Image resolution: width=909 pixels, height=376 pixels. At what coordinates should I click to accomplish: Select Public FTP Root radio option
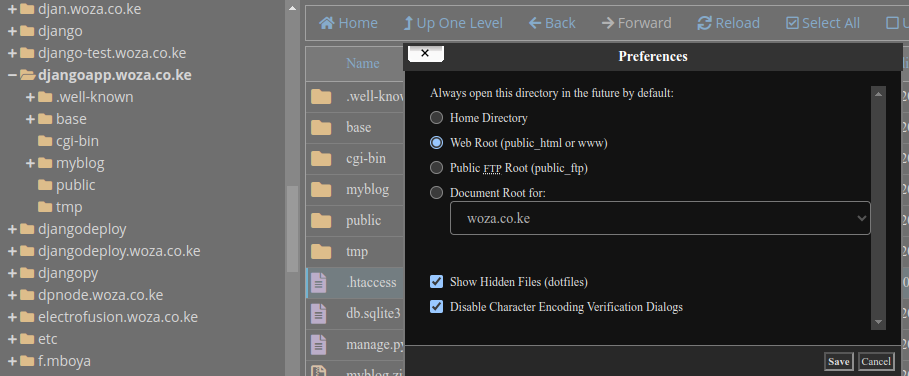pyautogui.click(x=437, y=168)
